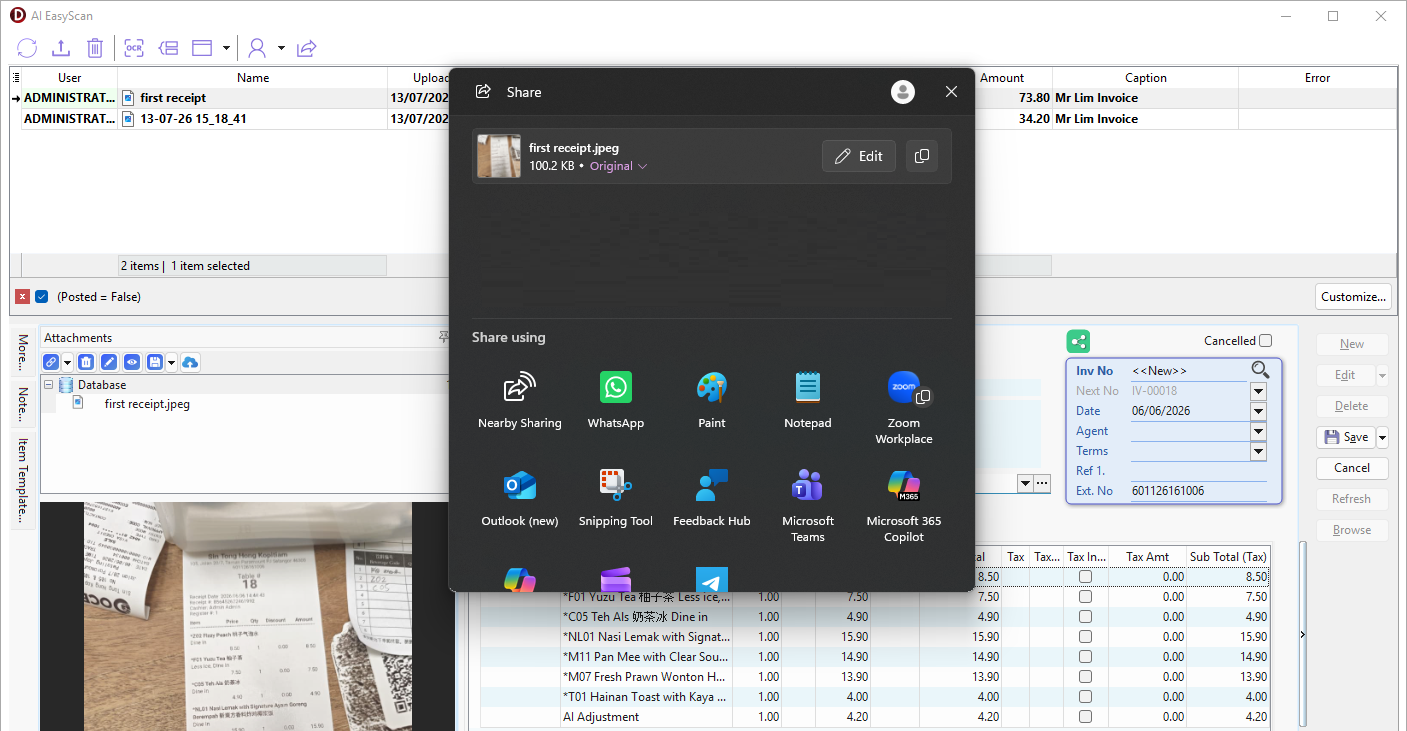Share using Microsoft Teams
This screenshot has width=1407, height=731.
point(808,505)
